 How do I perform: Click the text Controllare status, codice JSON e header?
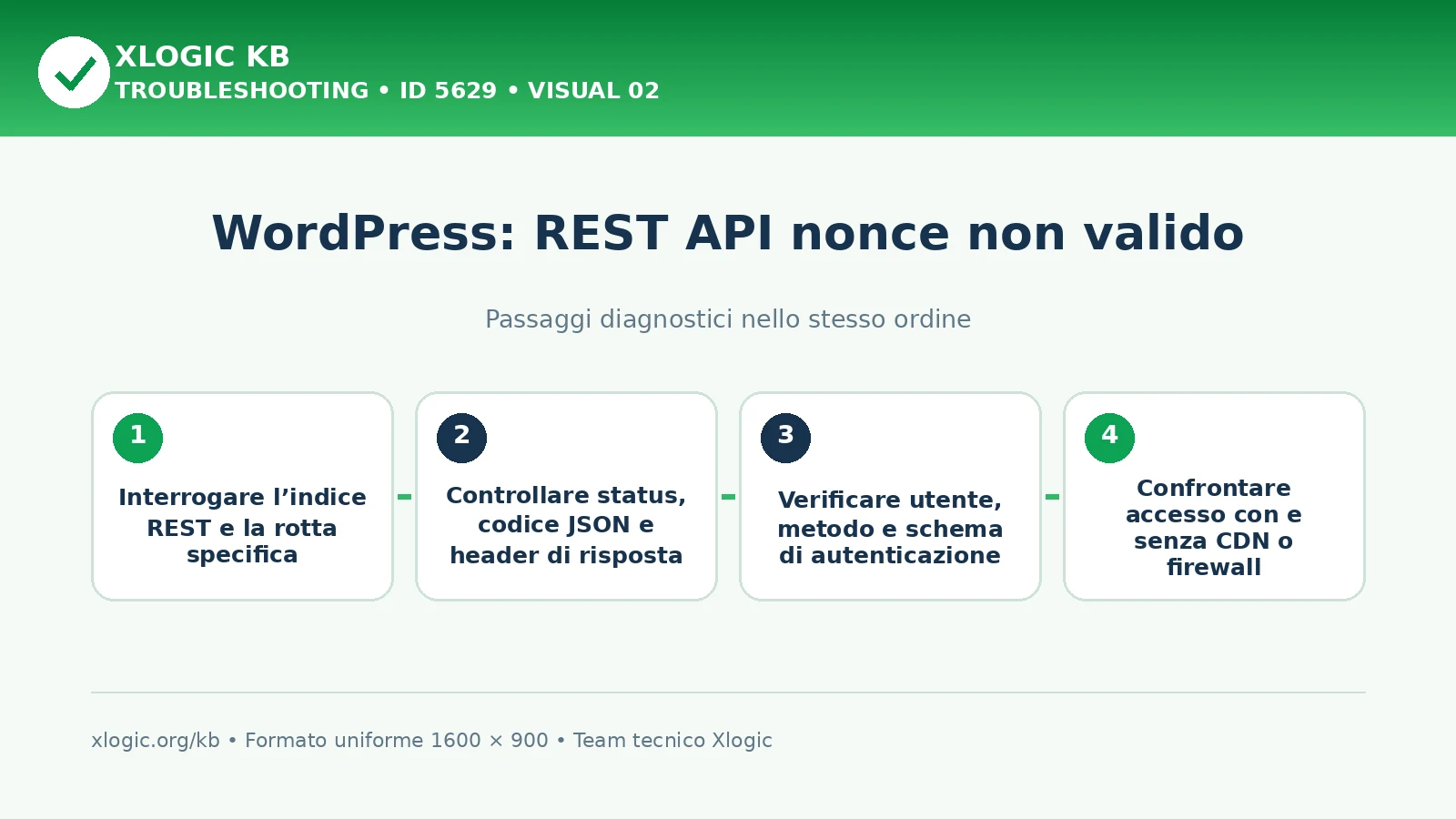(566, 525)
